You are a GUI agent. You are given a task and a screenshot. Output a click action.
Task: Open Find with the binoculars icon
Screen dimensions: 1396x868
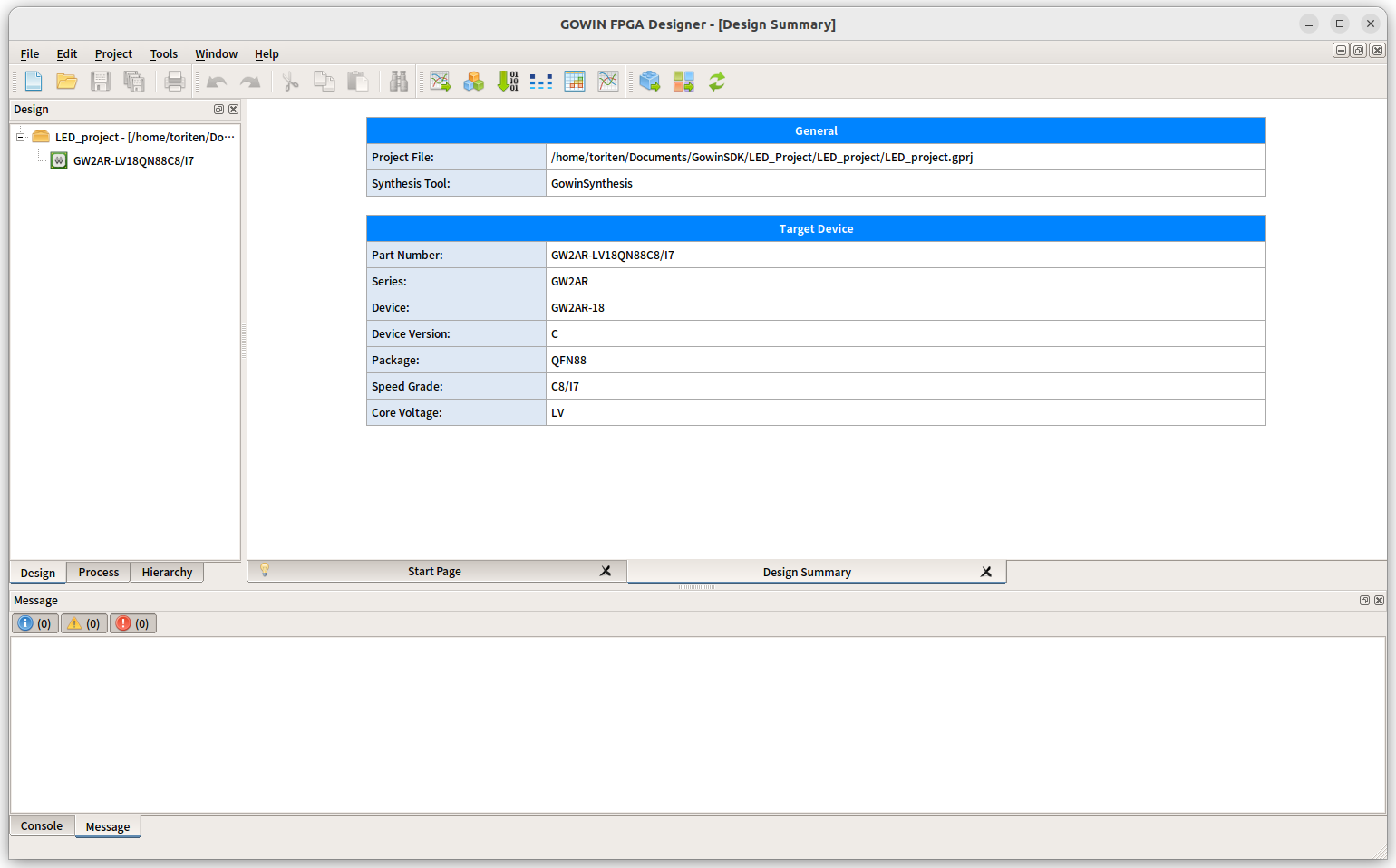[x=399, y=82]
